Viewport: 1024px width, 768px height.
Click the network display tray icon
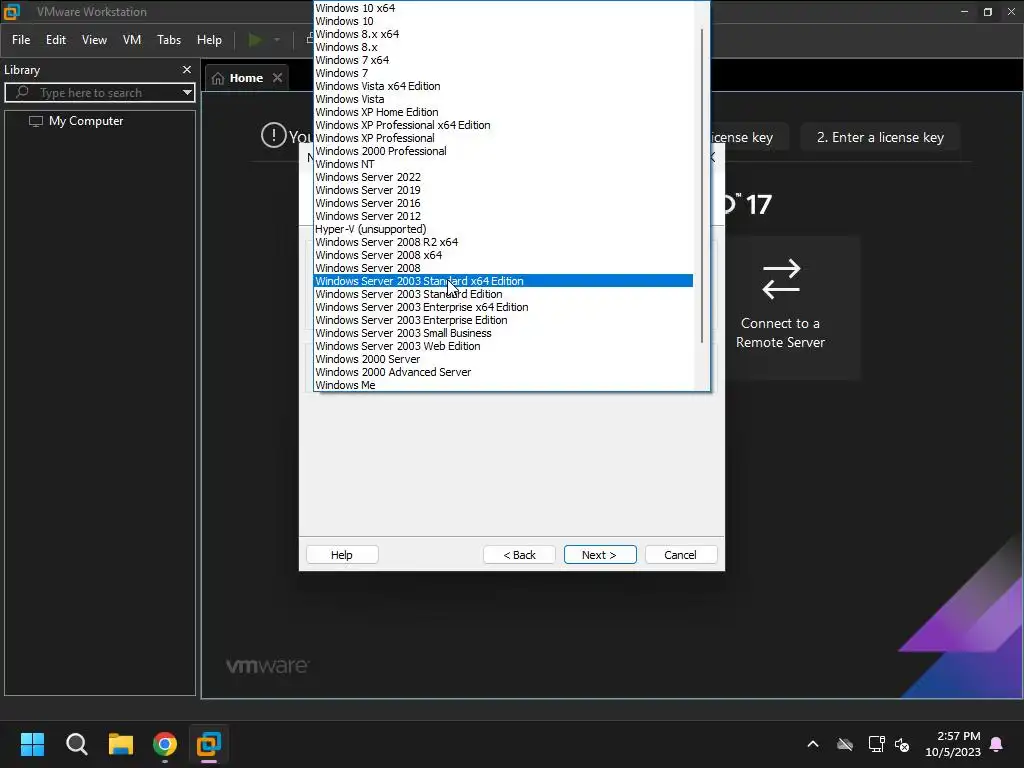pos(876,744)
